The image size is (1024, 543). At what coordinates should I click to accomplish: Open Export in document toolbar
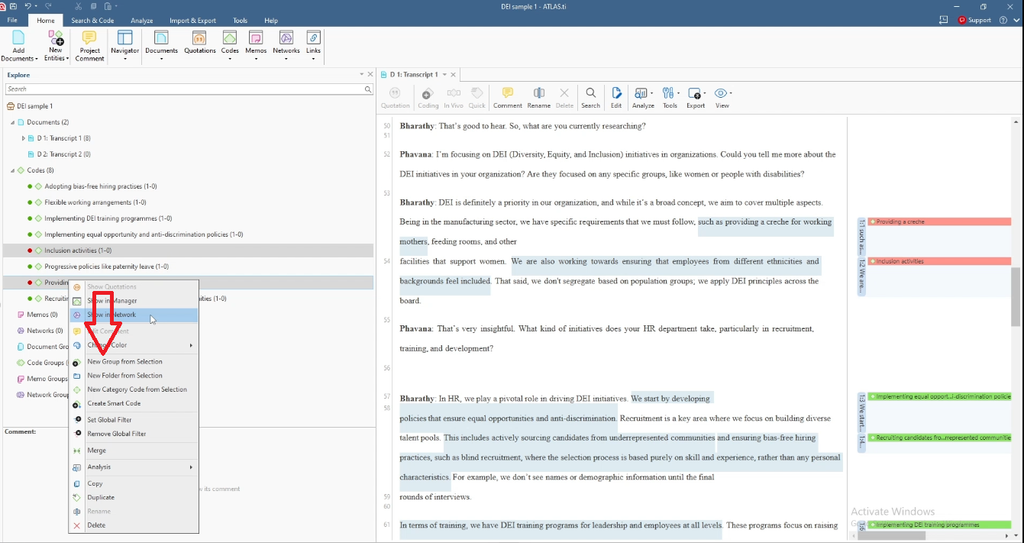pyautogui.click(x=696, y=98)
